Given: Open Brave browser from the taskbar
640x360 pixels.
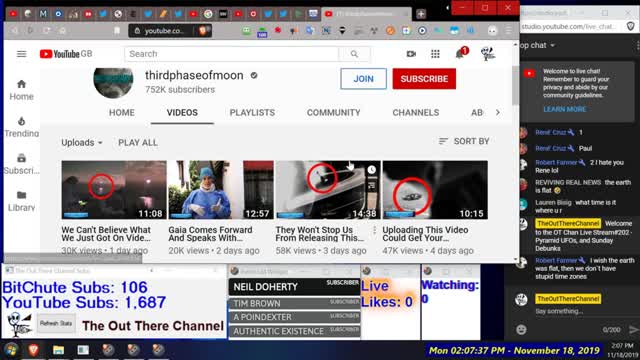Looking at the screenshot, I should pos(33,350).
